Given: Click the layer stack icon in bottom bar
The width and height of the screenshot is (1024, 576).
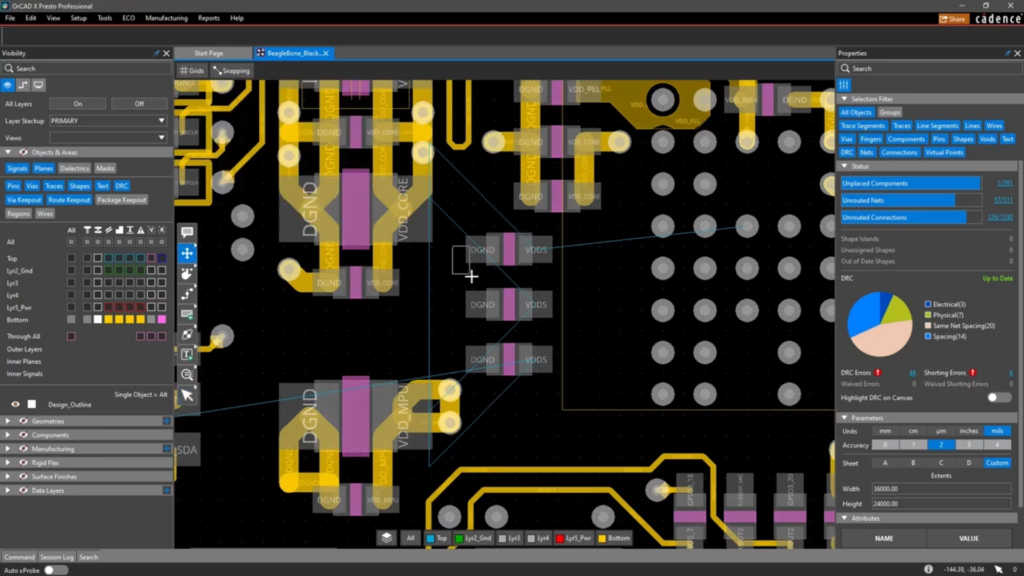Looking at the screenshot, I should 387,538.
